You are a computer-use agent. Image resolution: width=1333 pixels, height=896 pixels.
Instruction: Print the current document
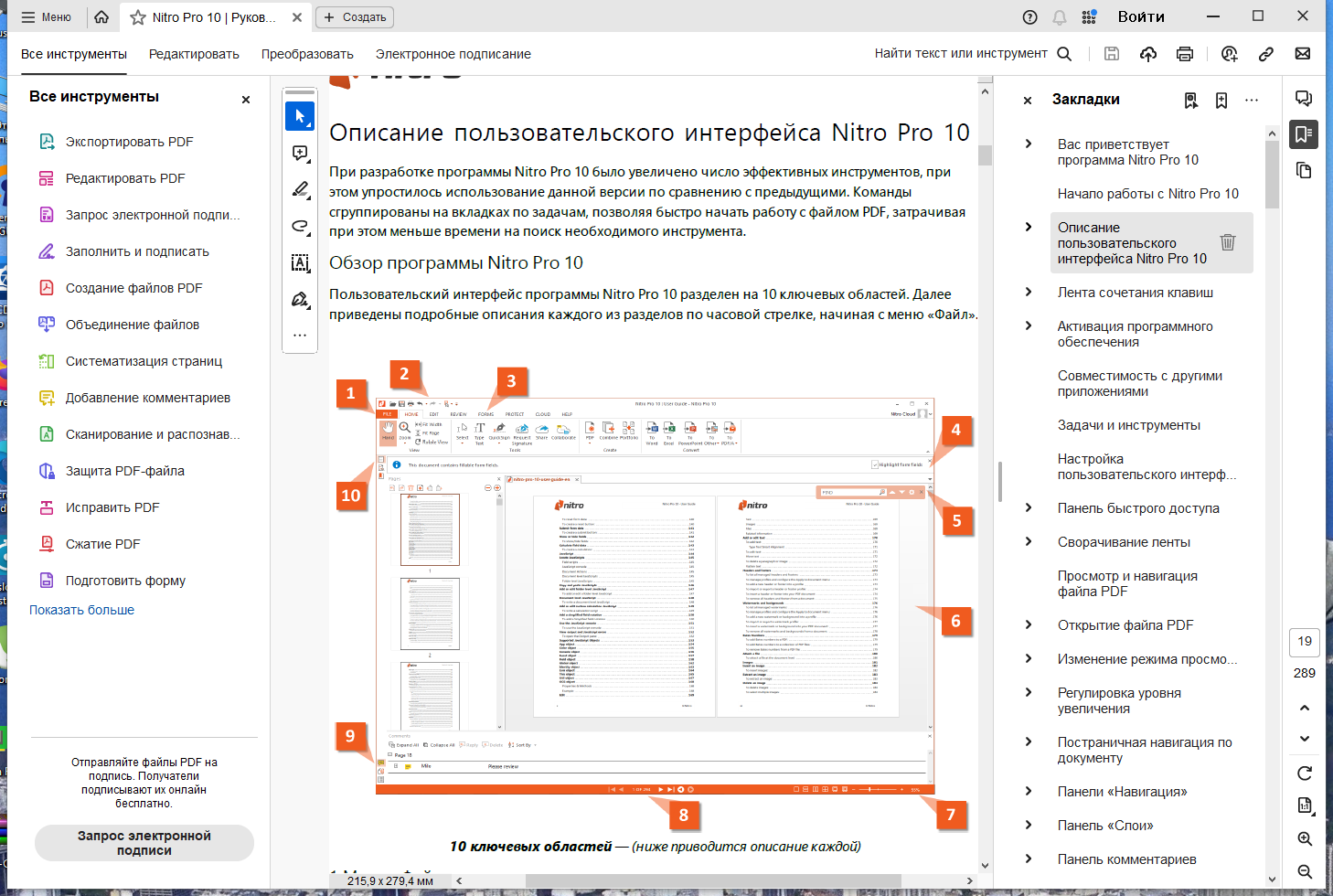1185,54
